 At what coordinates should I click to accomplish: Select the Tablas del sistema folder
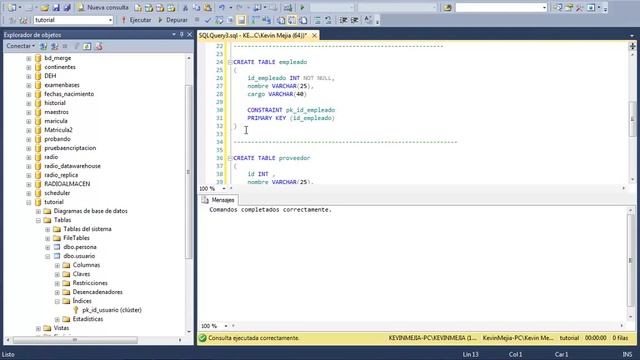[87, 229]
